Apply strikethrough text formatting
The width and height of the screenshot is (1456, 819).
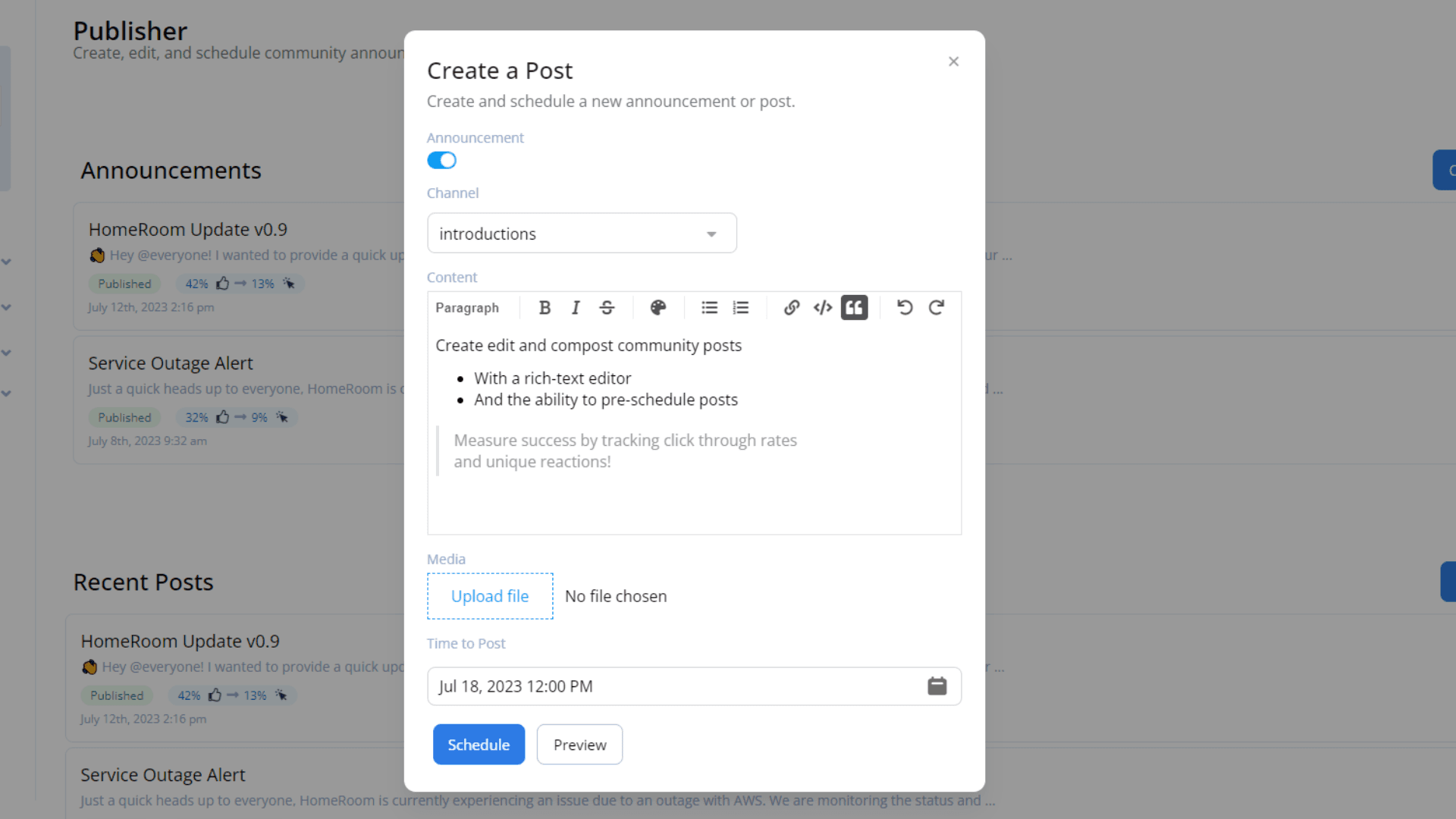pyautogui.click(x=607, y=307)
